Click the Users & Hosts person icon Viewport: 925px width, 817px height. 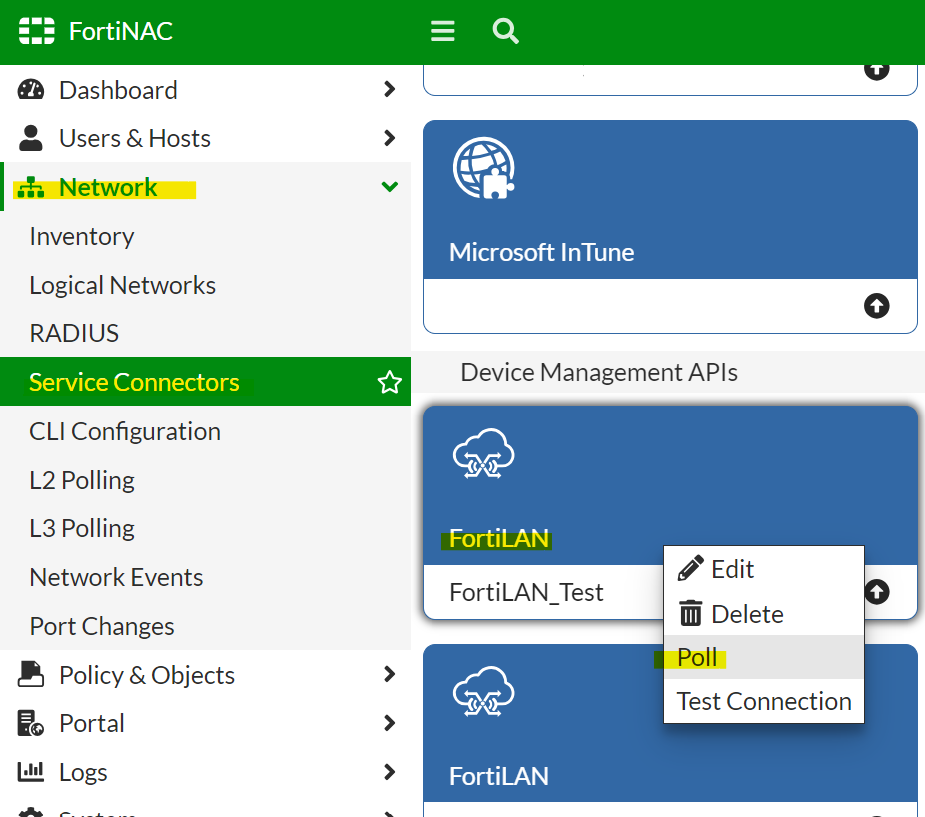(x=30, y=138)
